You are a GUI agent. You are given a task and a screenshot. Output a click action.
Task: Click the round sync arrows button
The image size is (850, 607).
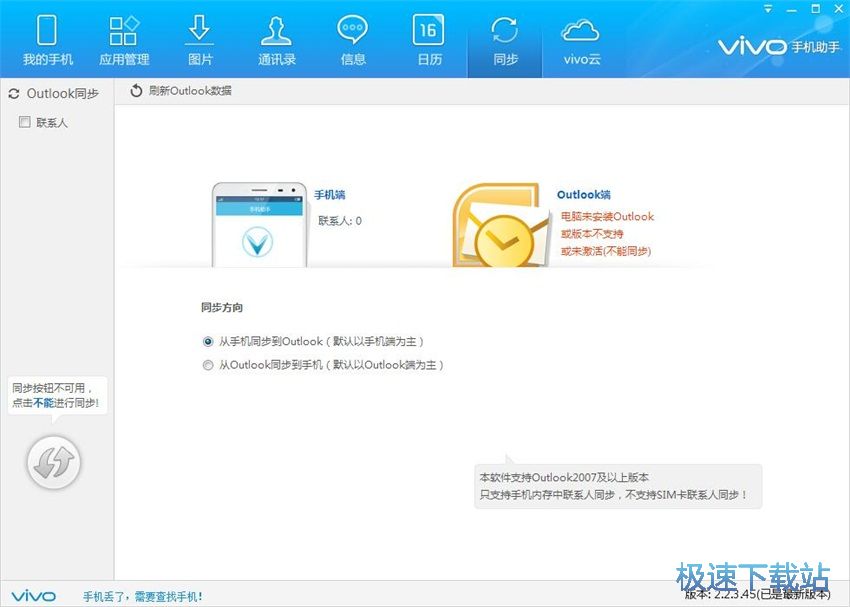[x=54, y=462]
